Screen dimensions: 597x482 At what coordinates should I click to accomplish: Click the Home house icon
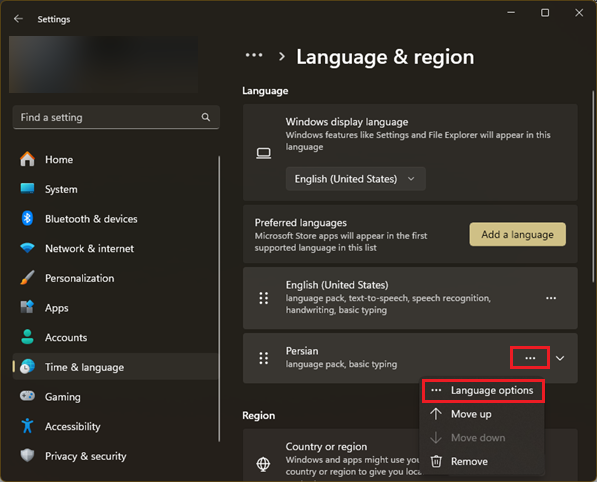pos(27,159)
